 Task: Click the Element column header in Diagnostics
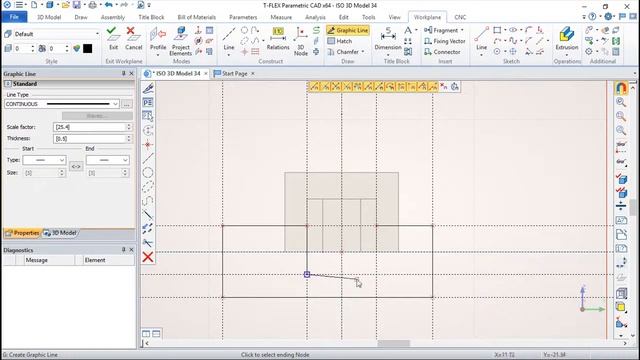95,260
